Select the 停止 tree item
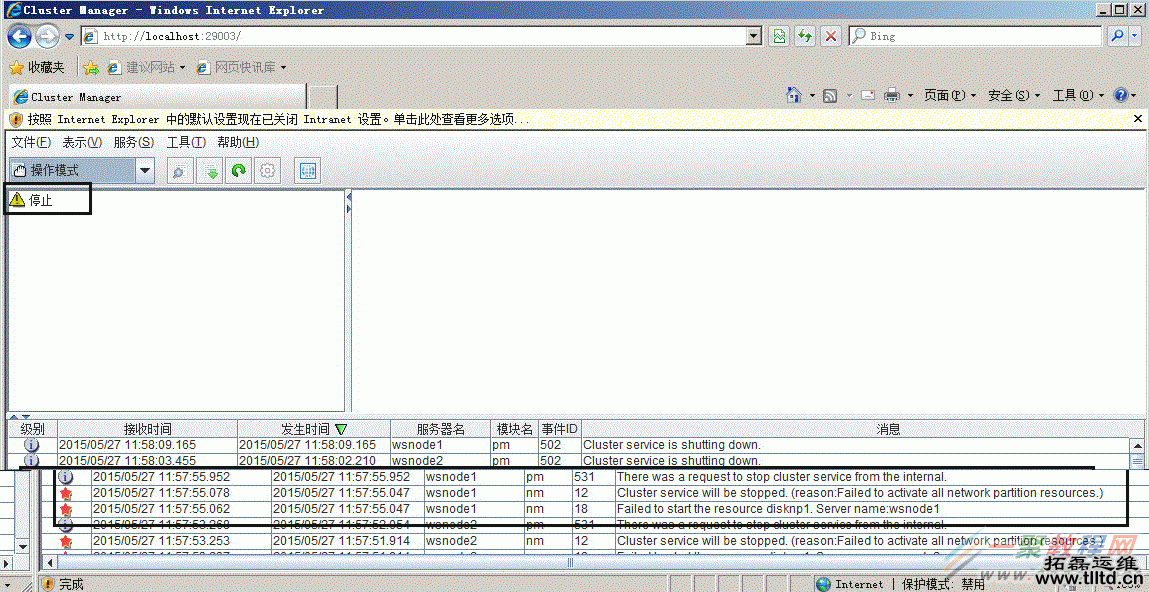Screen dimensions: 1149x592 [41, 200]
